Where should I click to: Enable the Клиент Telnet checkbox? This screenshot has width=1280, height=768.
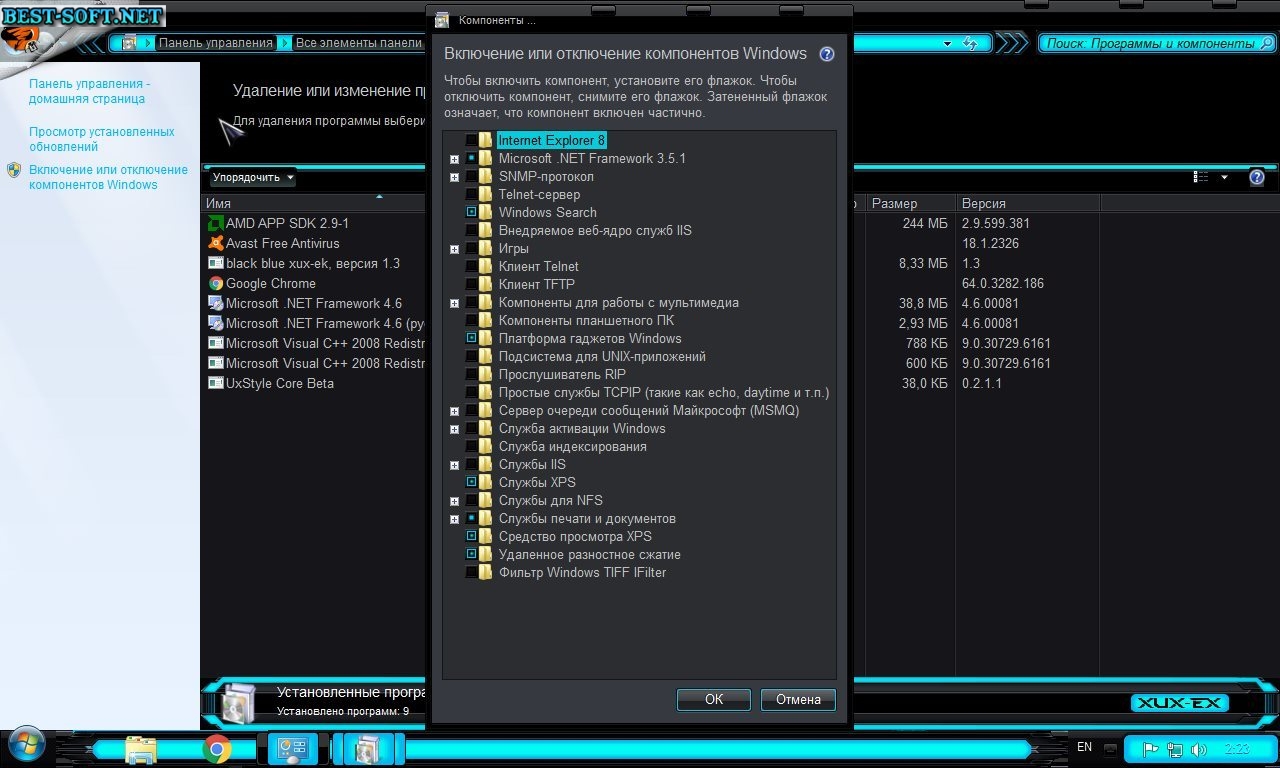point(471,266)
